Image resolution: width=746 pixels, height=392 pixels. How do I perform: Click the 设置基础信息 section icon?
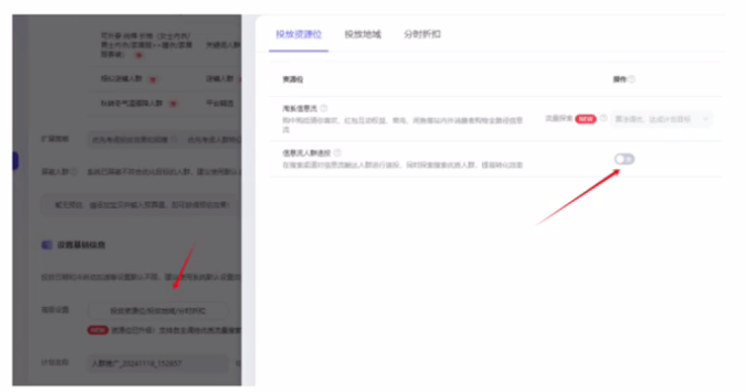[x=47, y=245]
